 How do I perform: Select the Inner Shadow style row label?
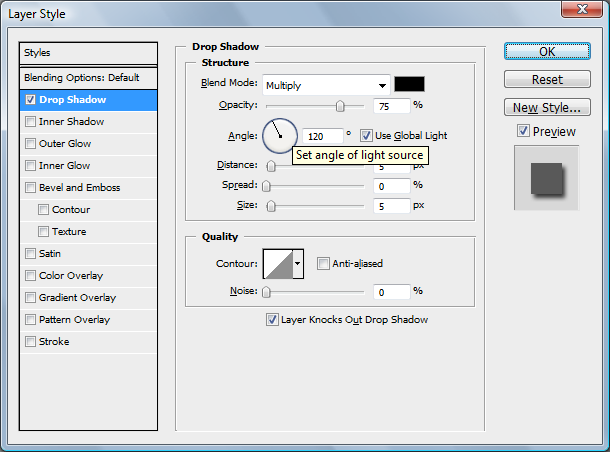[72, 121]
